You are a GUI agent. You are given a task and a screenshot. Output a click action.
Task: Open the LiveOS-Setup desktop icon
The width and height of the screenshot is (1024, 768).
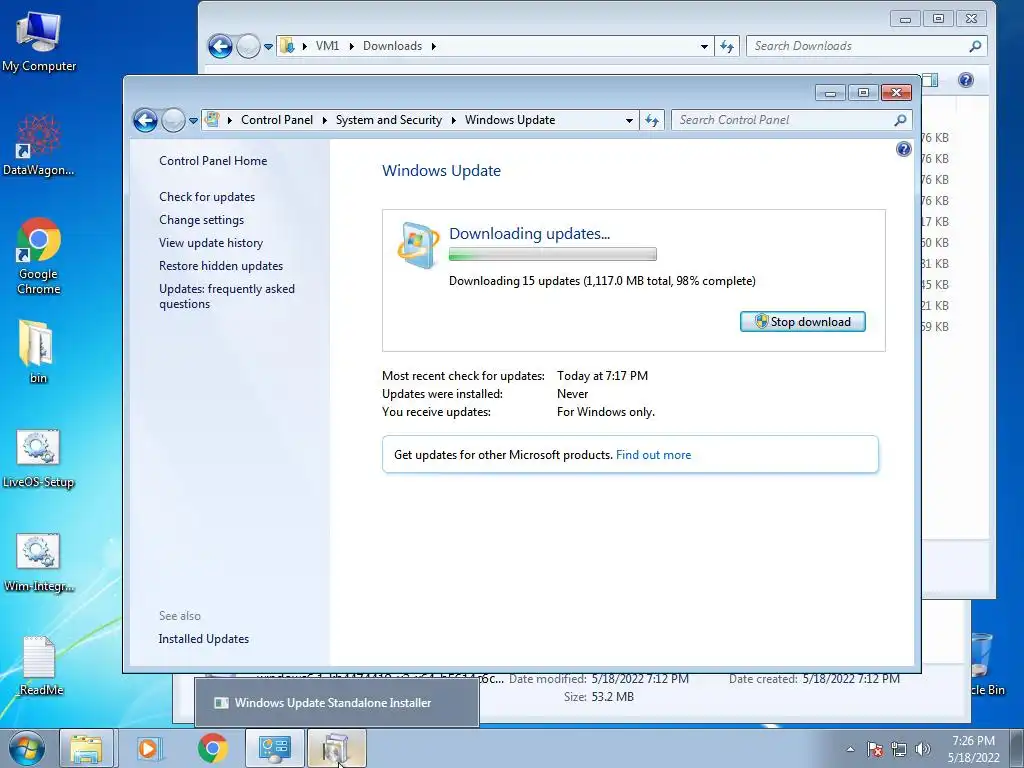click(39, 458)
